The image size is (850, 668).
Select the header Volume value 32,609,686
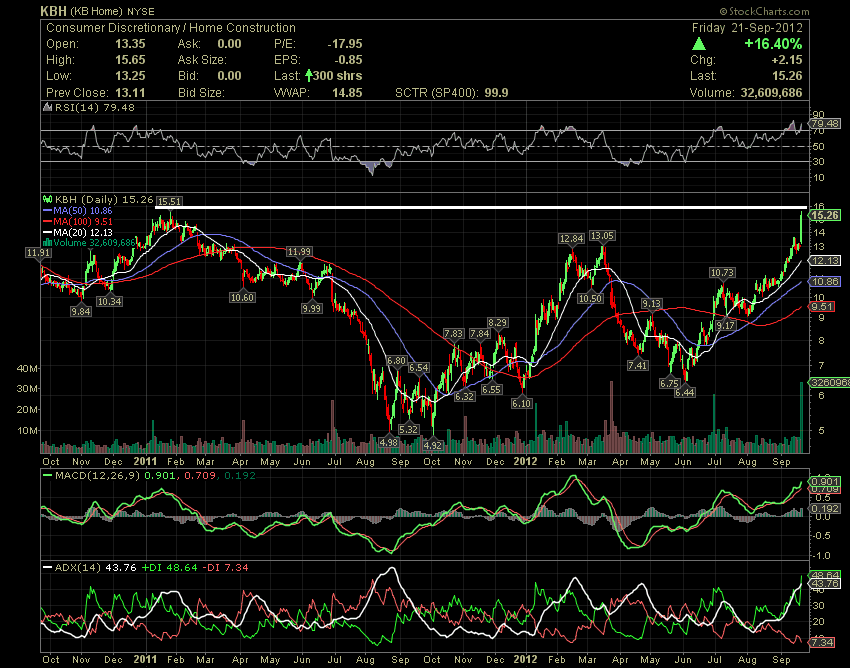pyautogui.click(x=771, y=92)
